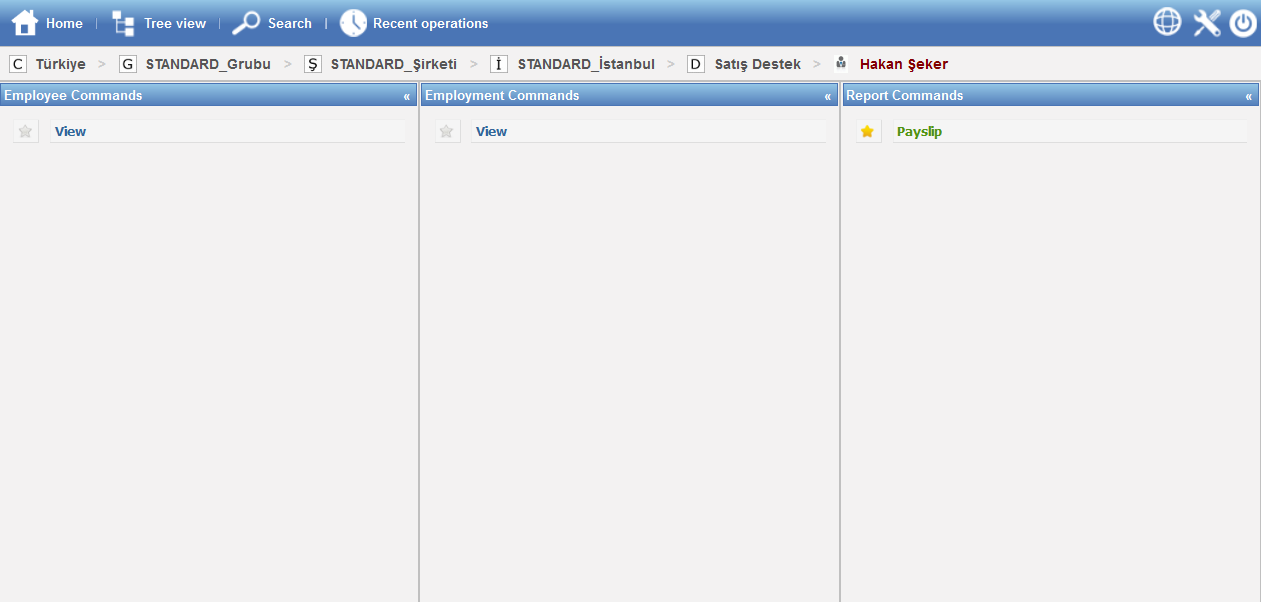The width and height of the screenshot is (1261, 602).
Task: Click the Report Commands panel title
Action: coord(905,96)
